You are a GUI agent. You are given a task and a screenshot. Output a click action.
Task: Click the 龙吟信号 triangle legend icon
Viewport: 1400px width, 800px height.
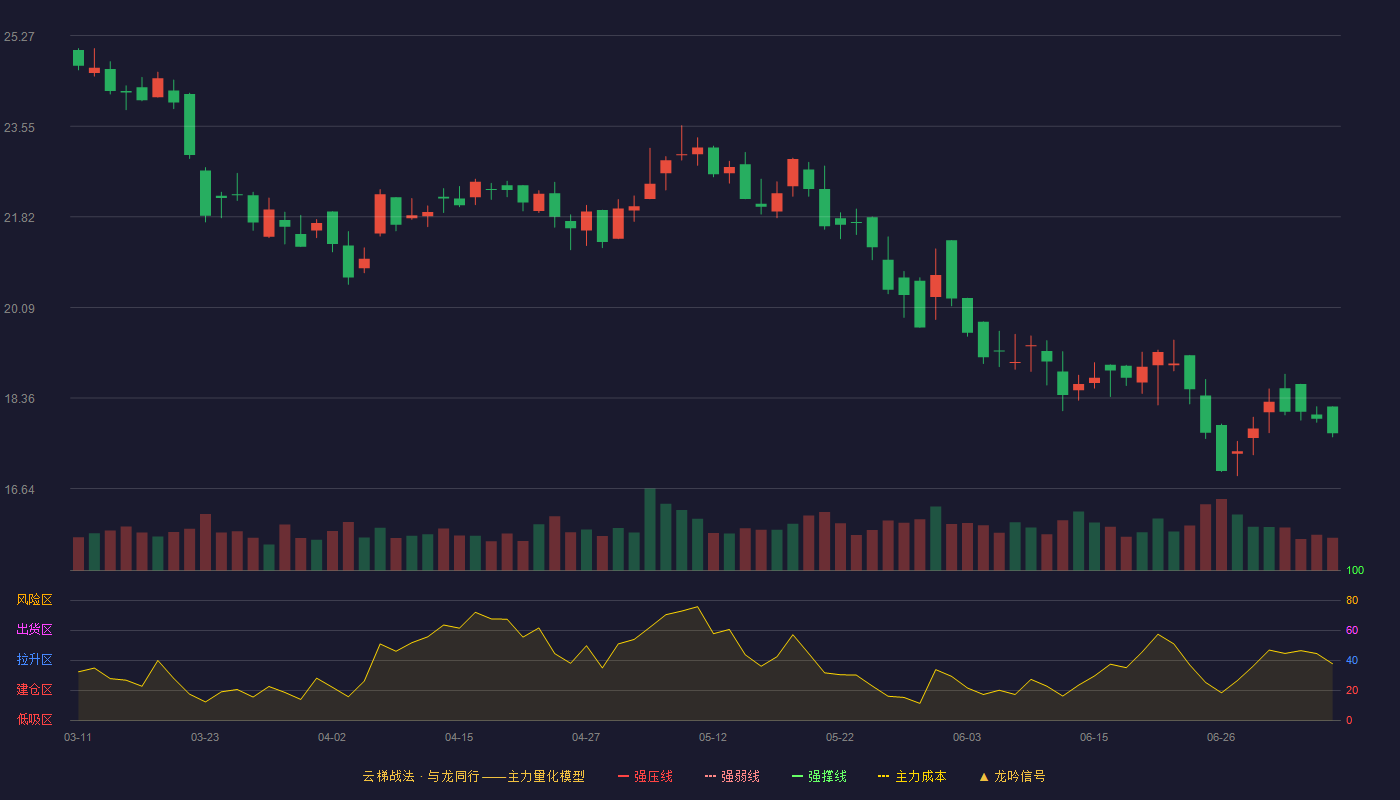coord(984,776)
